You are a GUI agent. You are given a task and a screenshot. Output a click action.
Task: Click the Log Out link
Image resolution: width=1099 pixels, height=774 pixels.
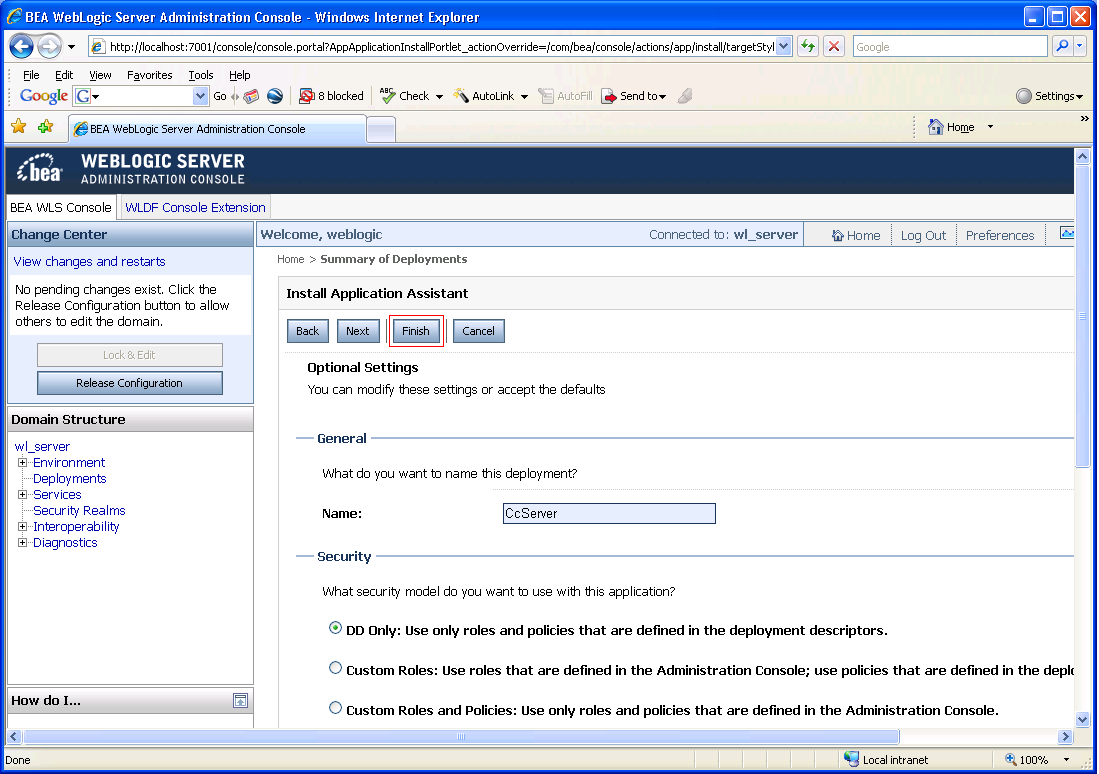923,236
